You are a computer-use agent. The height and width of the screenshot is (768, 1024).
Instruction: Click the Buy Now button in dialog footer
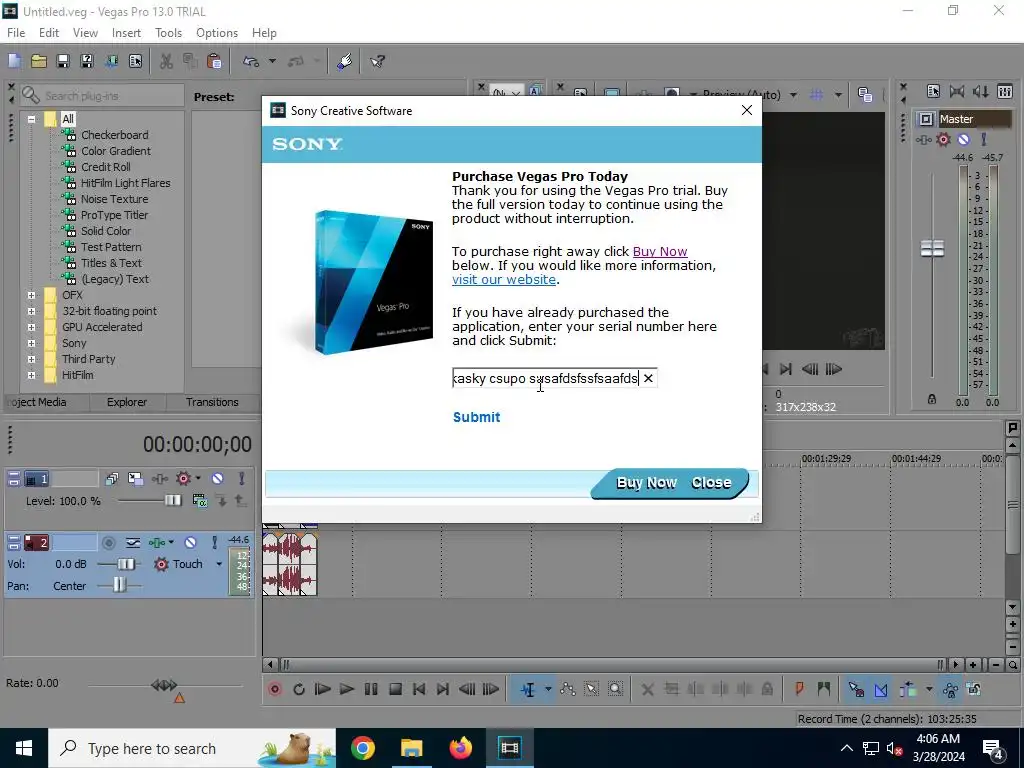(x=647, y=483)
